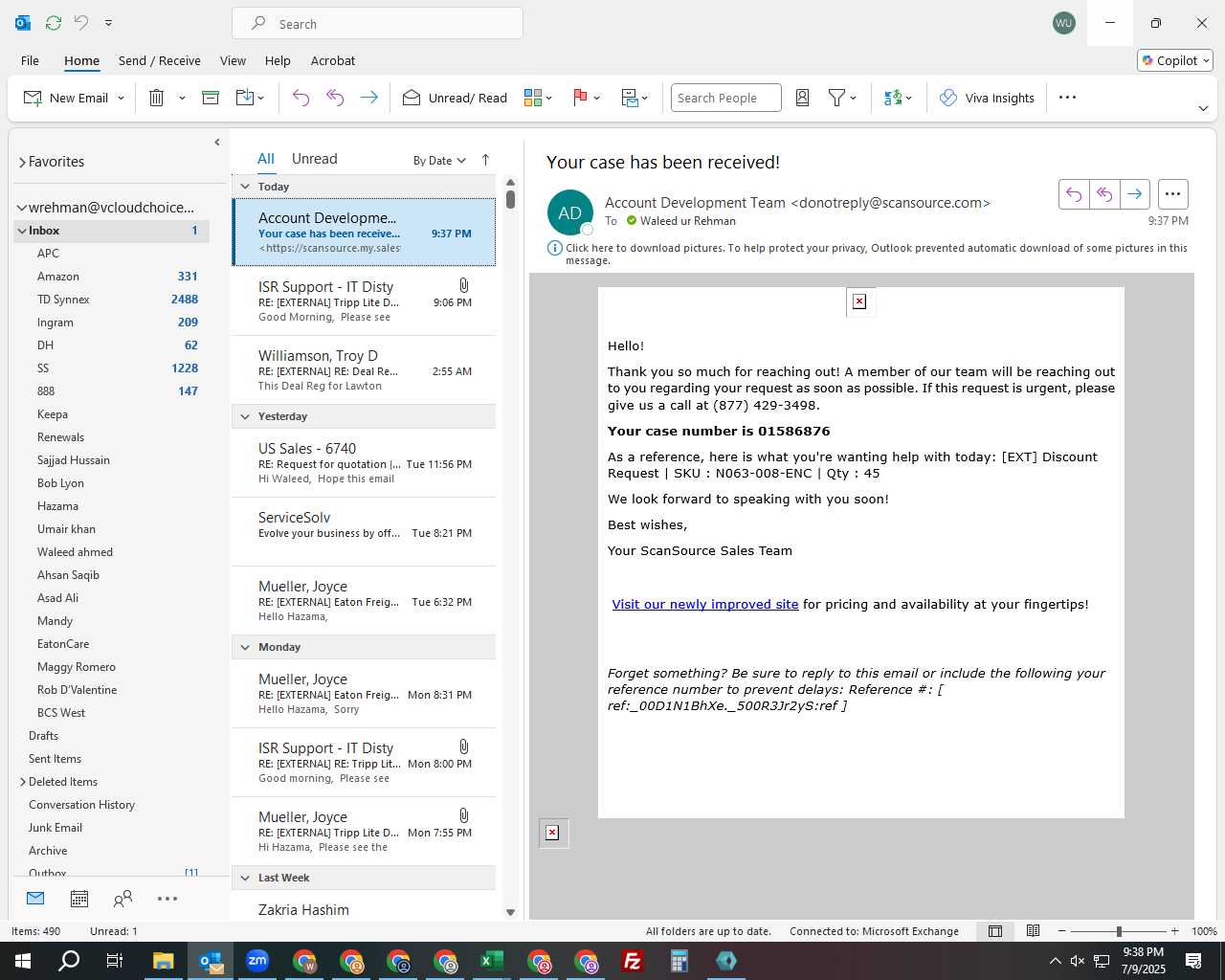Click the Archive box icon in ribbon

click(x=211, y=98)
